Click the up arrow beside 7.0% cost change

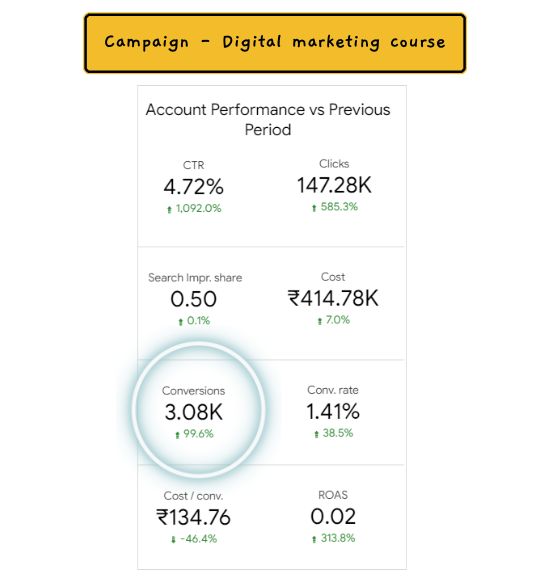[320, 321]
